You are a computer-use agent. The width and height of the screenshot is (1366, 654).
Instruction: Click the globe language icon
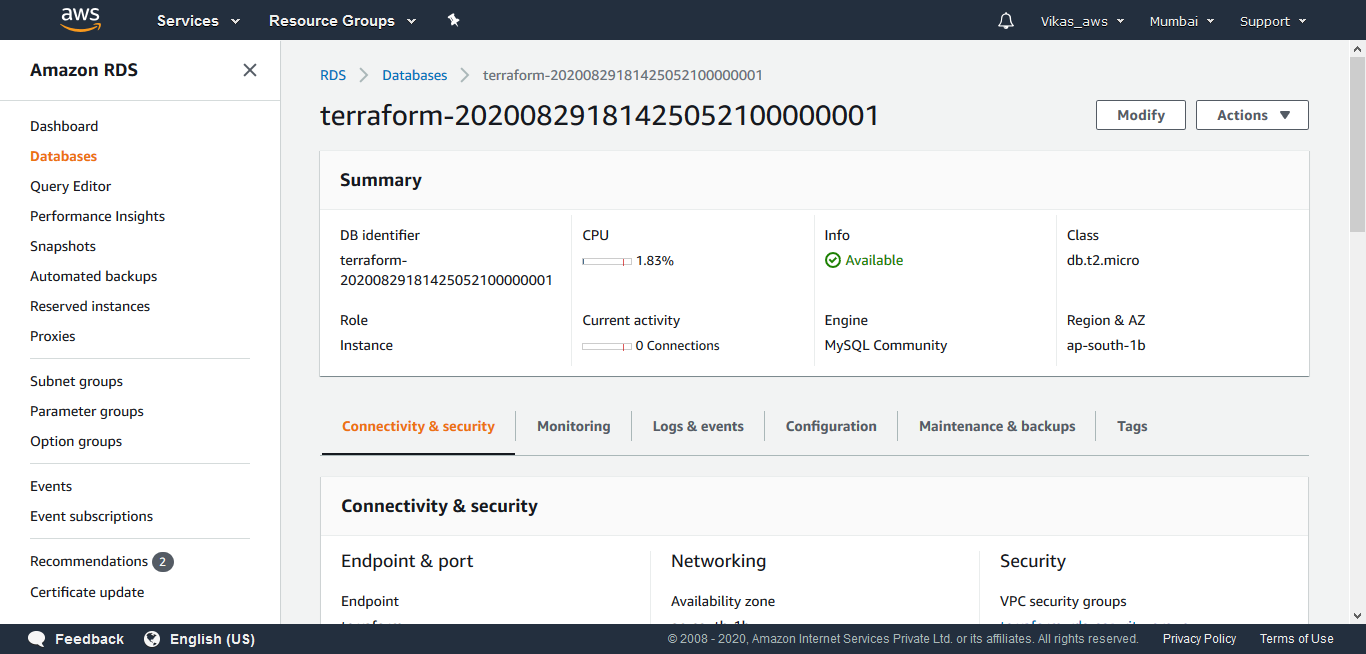(x=152, y=638)
